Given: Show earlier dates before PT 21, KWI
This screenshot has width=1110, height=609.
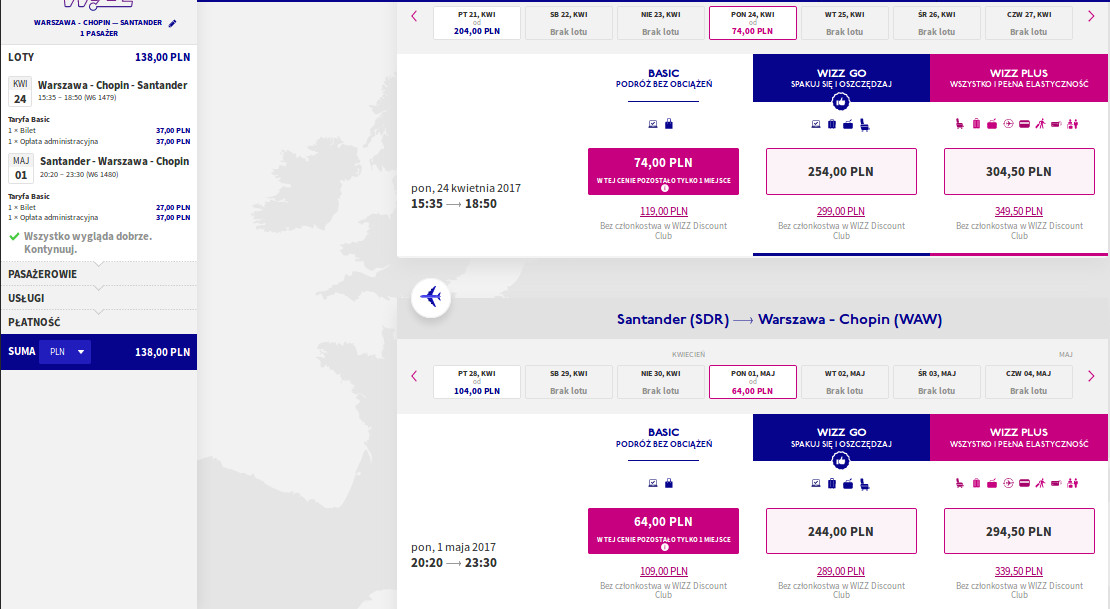Looking at the screenshot, I should tap(414, 16).
